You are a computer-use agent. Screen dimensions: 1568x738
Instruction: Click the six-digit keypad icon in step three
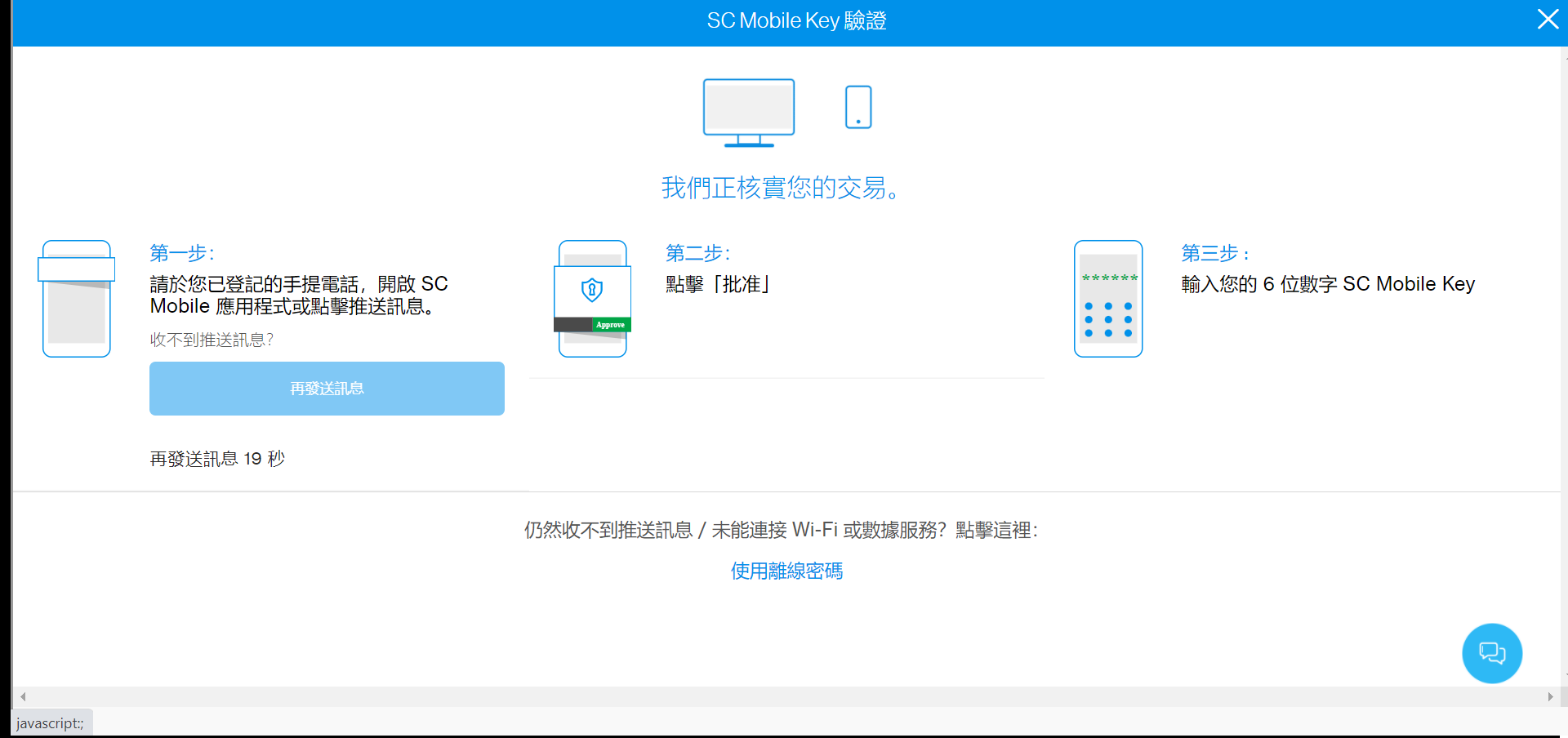click(1108, 299)
